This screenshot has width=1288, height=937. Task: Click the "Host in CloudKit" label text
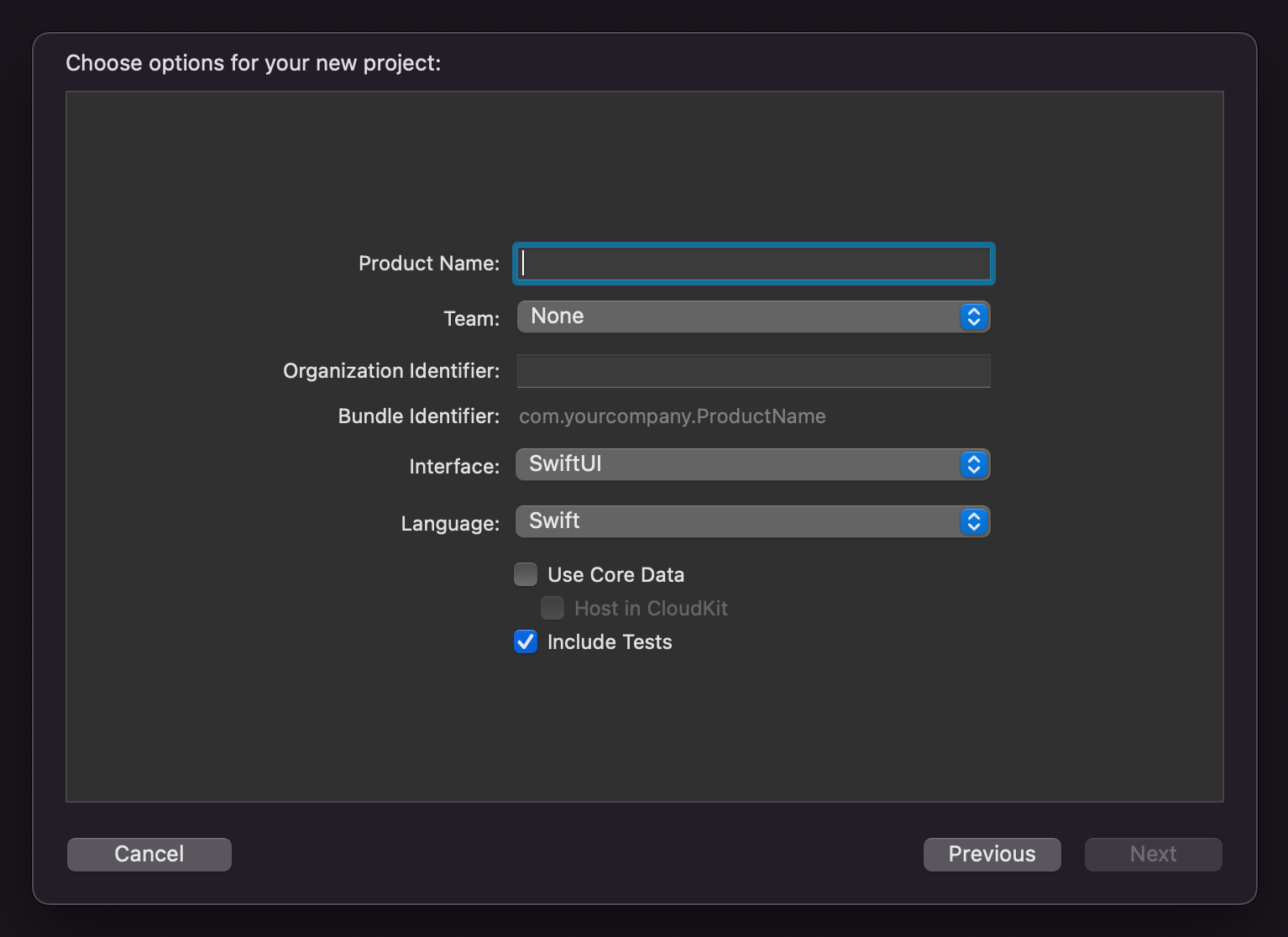point(651,609)
